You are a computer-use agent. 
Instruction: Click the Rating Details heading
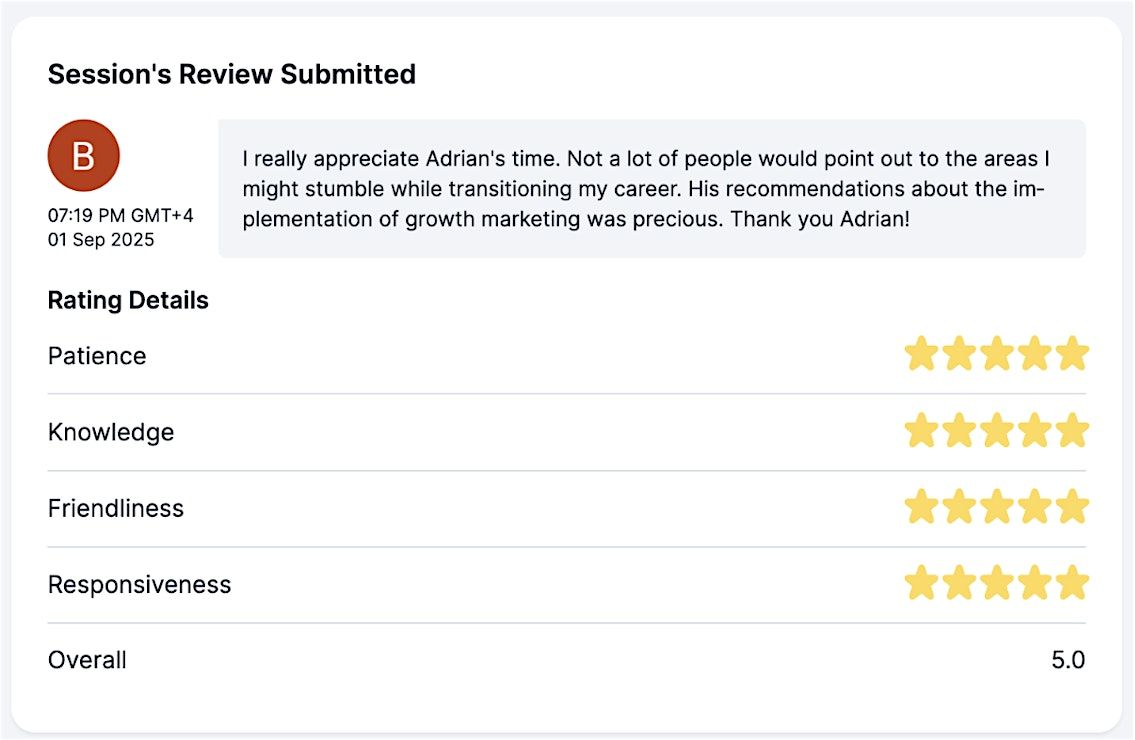click(x=128, y=300)
